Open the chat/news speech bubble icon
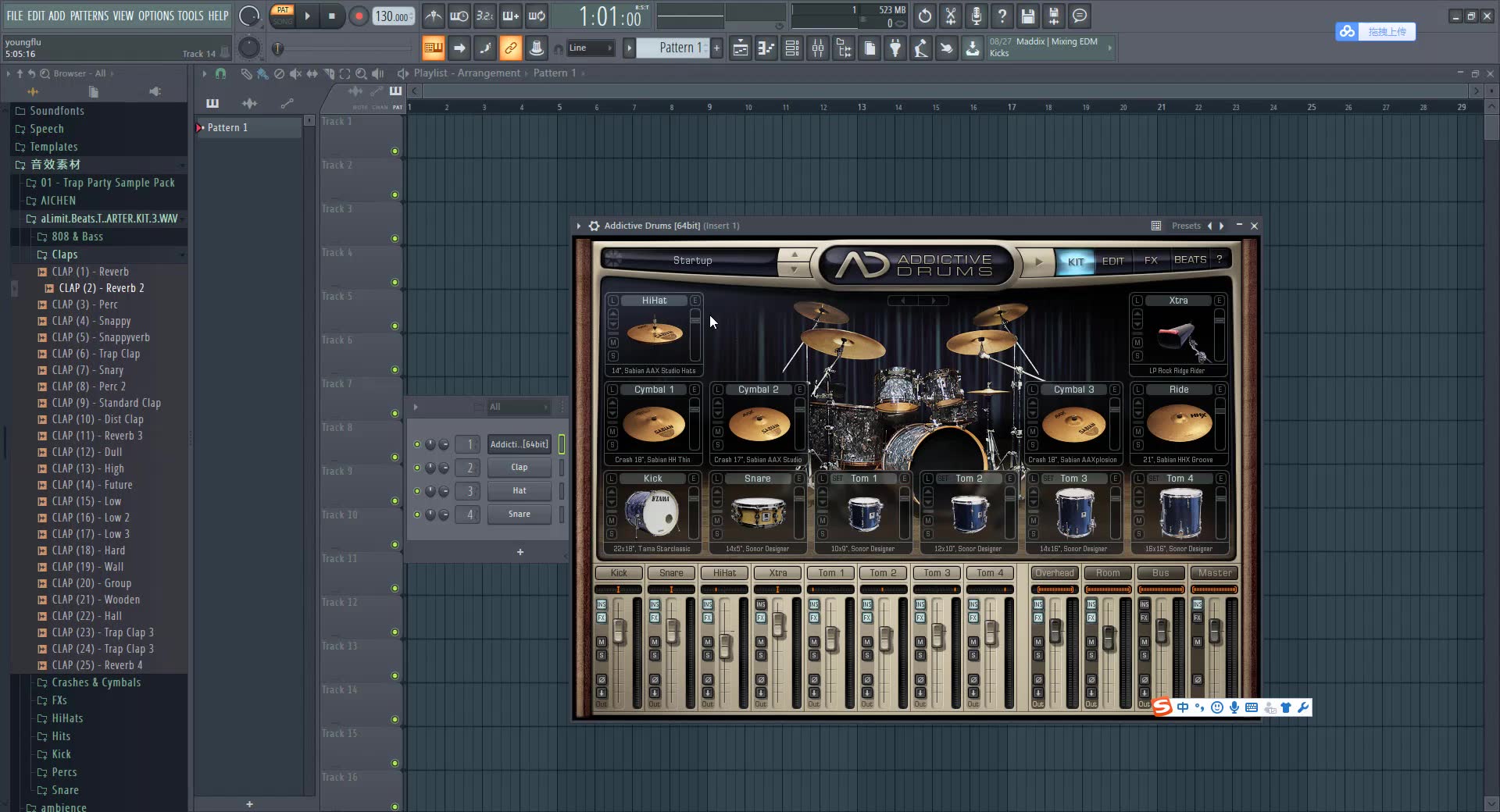 [x=1080, y=16]
